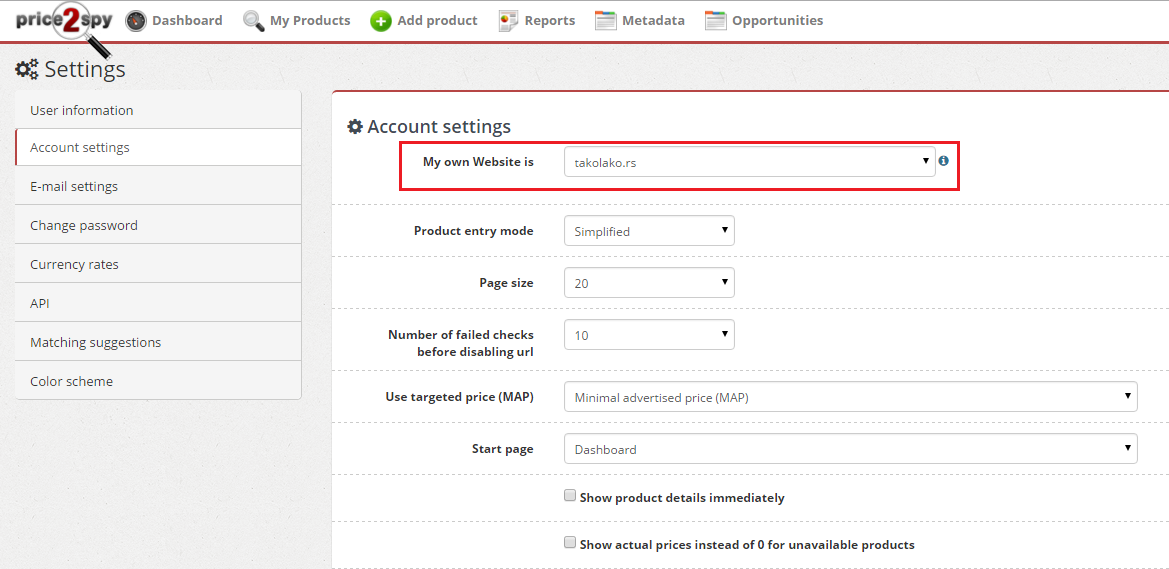Click the My Products magnifier icon
Screen dimensions: 1169x569
(254, 21)
